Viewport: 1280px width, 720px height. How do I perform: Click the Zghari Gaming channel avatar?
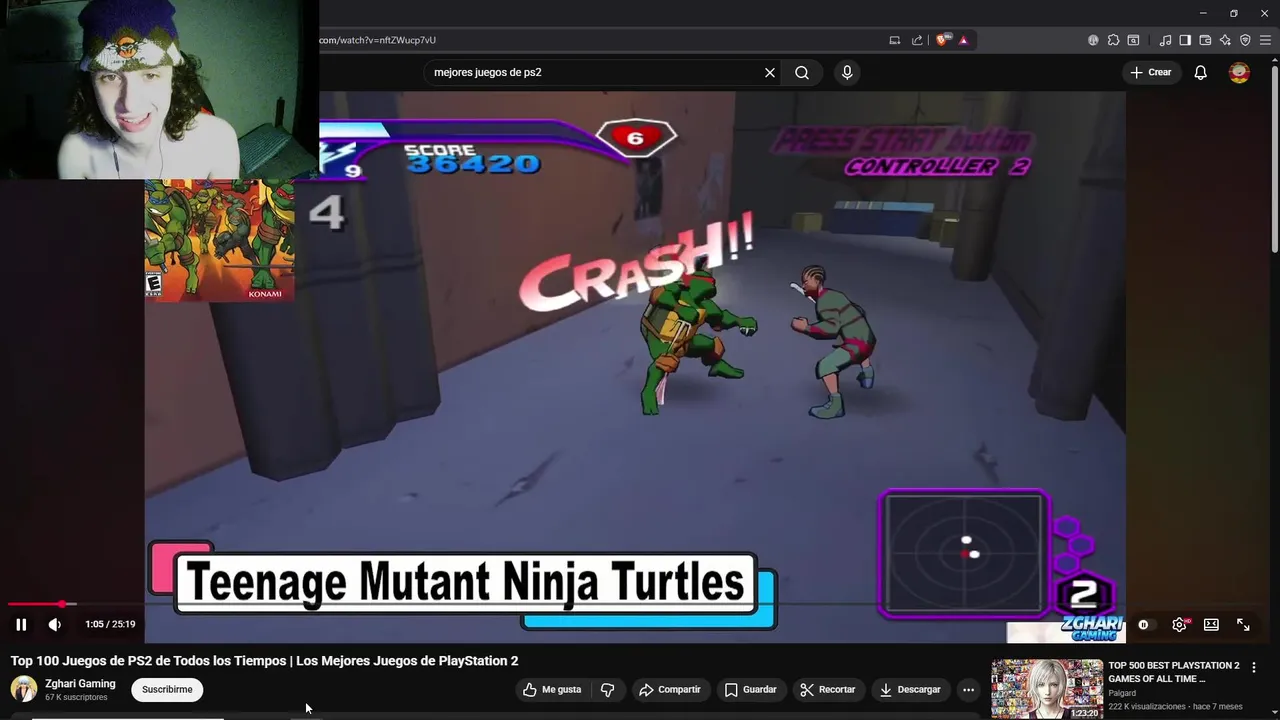coord(23,689)
